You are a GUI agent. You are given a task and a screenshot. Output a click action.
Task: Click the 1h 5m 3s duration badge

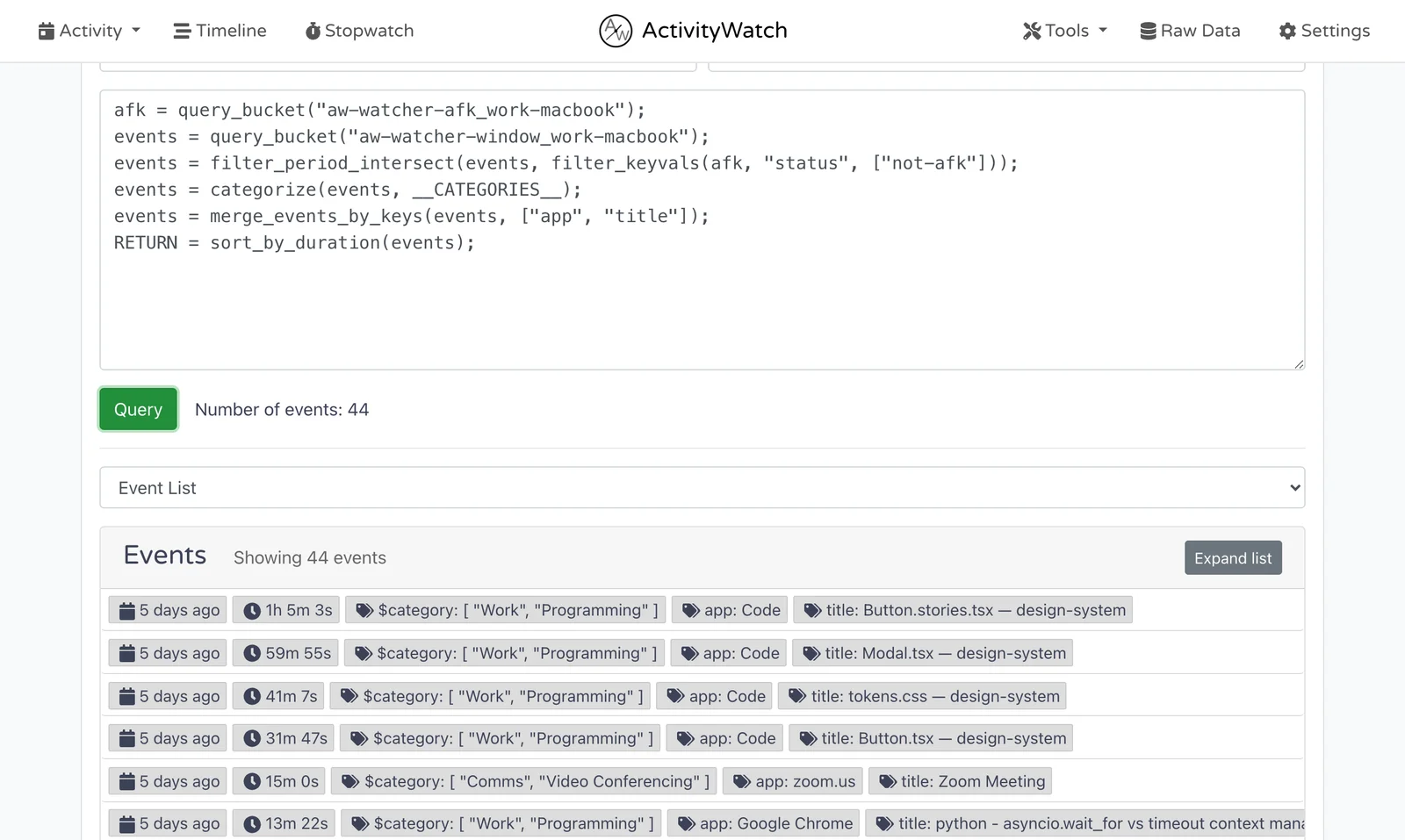pos(286,610)
